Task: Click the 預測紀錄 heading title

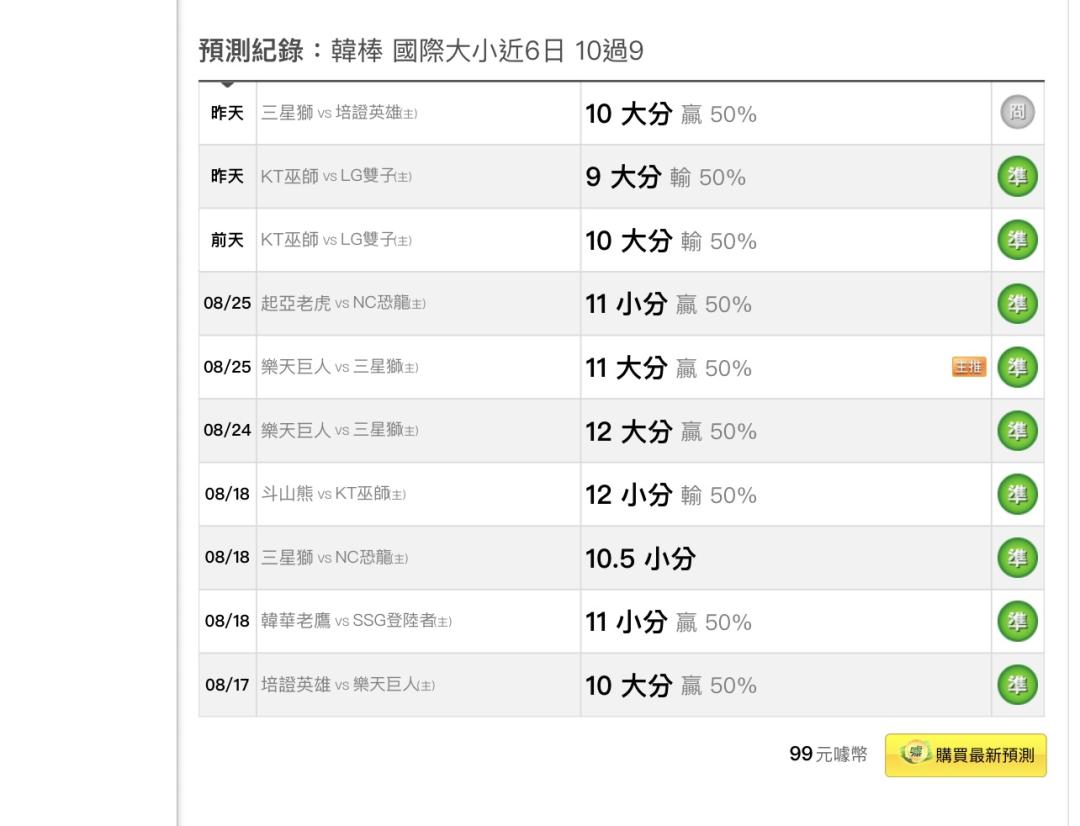Action: (x=251, y=51)
